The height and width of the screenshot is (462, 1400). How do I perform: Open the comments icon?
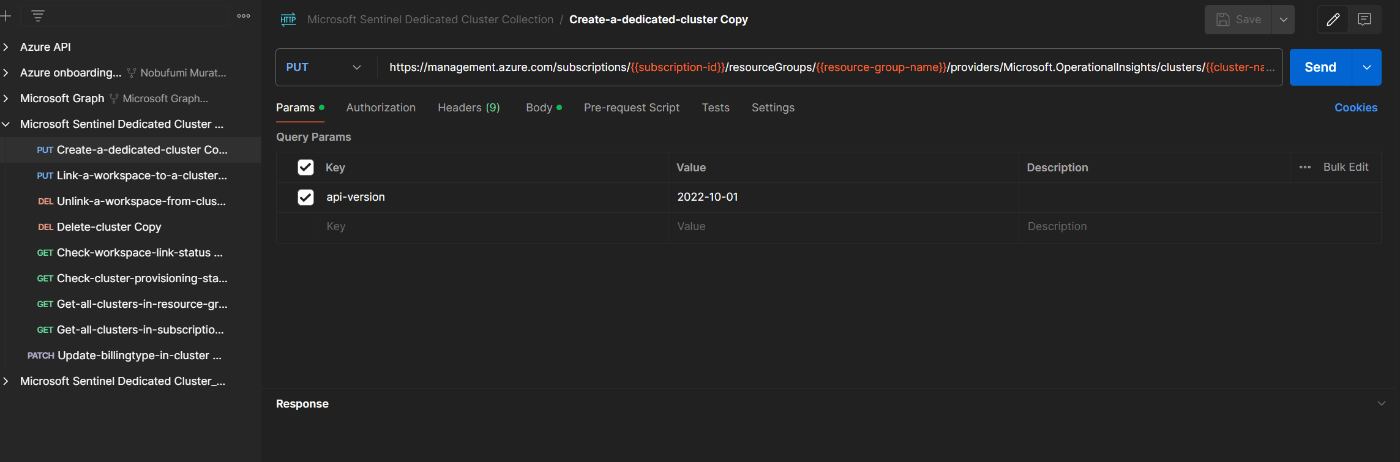pyautogui.click(x=1364, y=19)
